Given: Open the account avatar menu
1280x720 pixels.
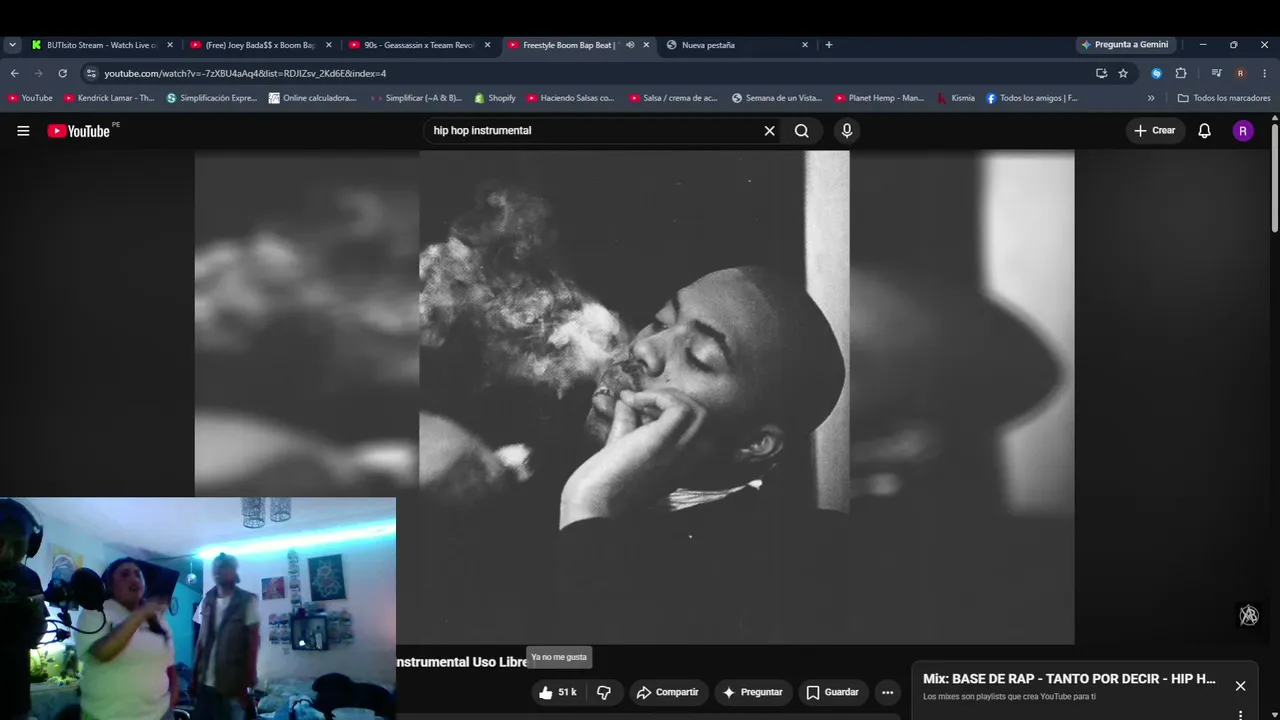Looking at the screenshot, I should click(x=1243, y=131).
